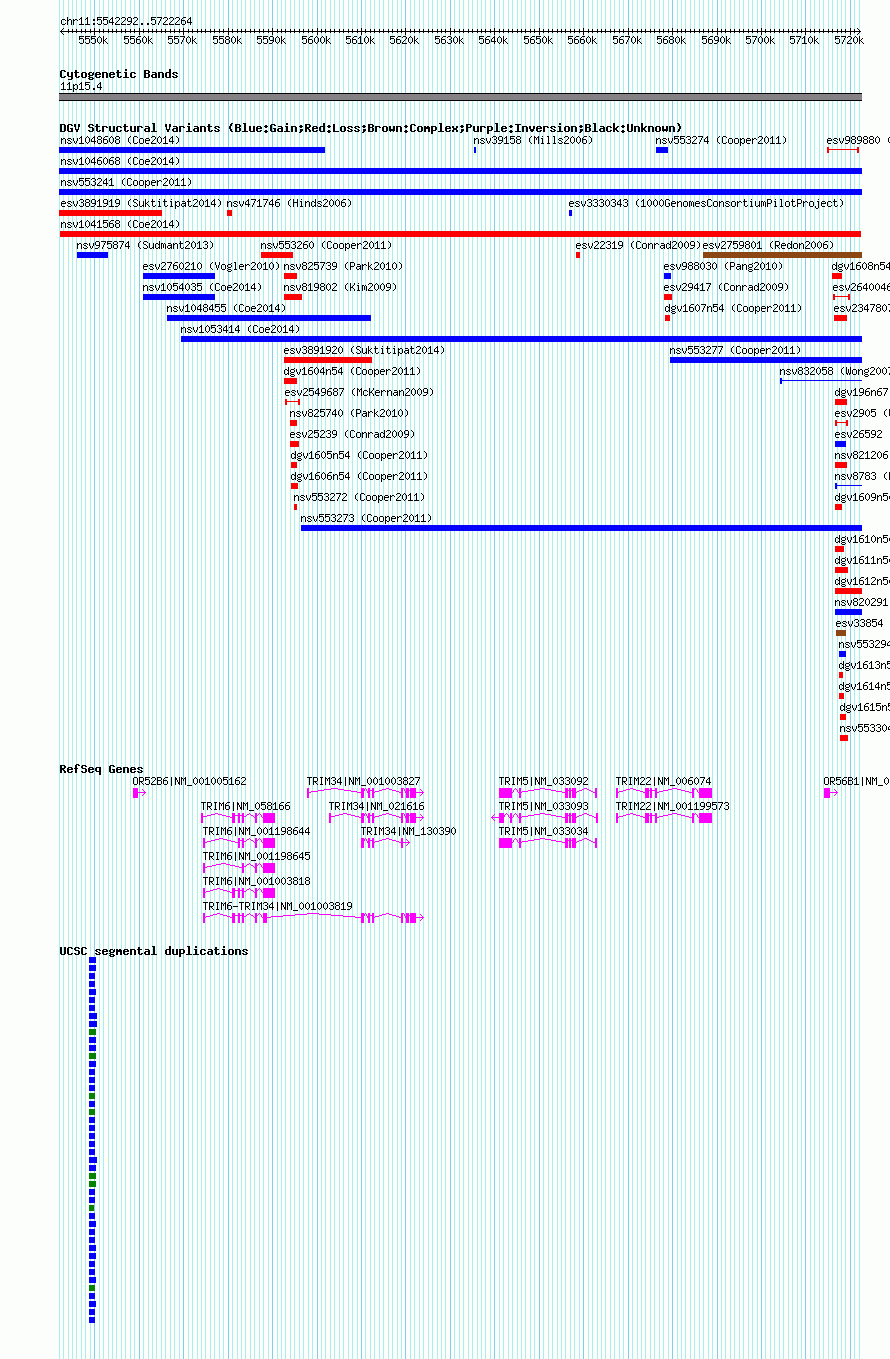Click nsv471746 (Hinds2006) variant label
Screen dimensions: 890x1359
(289, 203)
